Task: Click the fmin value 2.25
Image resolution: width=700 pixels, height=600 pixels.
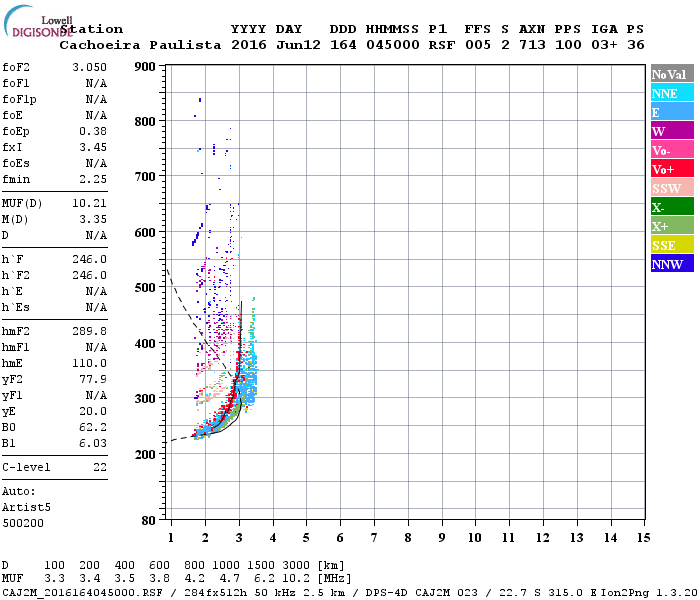Action: [x=93, y=179]
